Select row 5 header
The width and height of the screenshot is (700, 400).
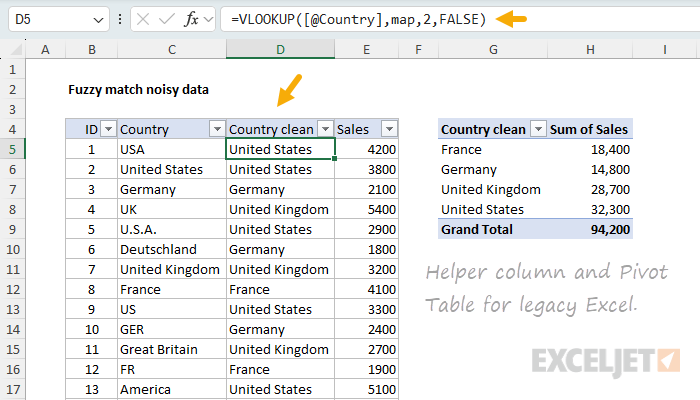coord(12,149)
